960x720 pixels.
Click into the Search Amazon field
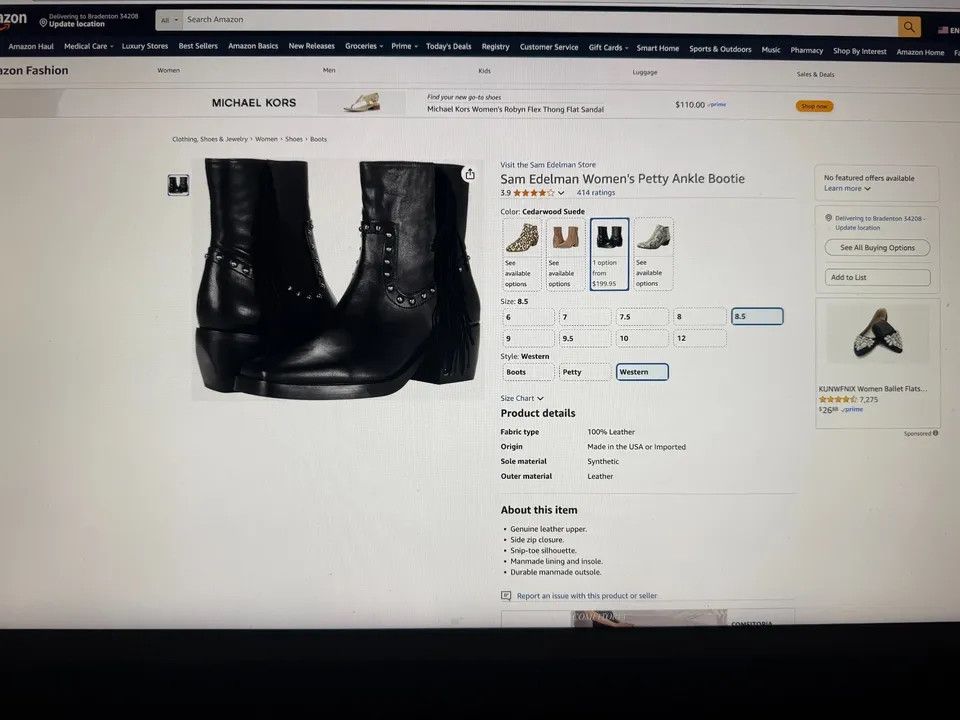click(x=539, y=21)
